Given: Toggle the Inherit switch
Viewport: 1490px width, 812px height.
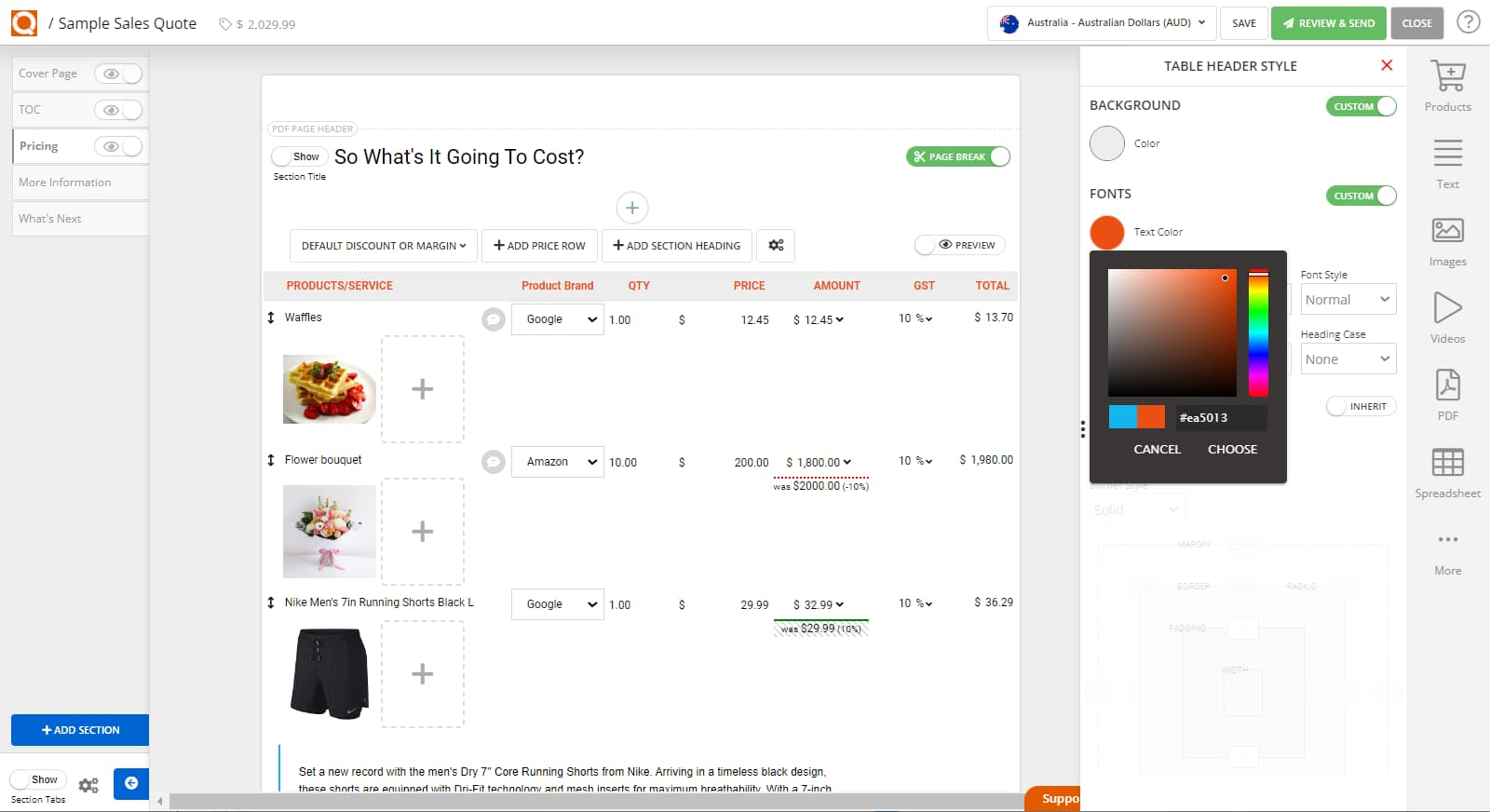Looking at the screenshot, I should tap(1361, 406).
